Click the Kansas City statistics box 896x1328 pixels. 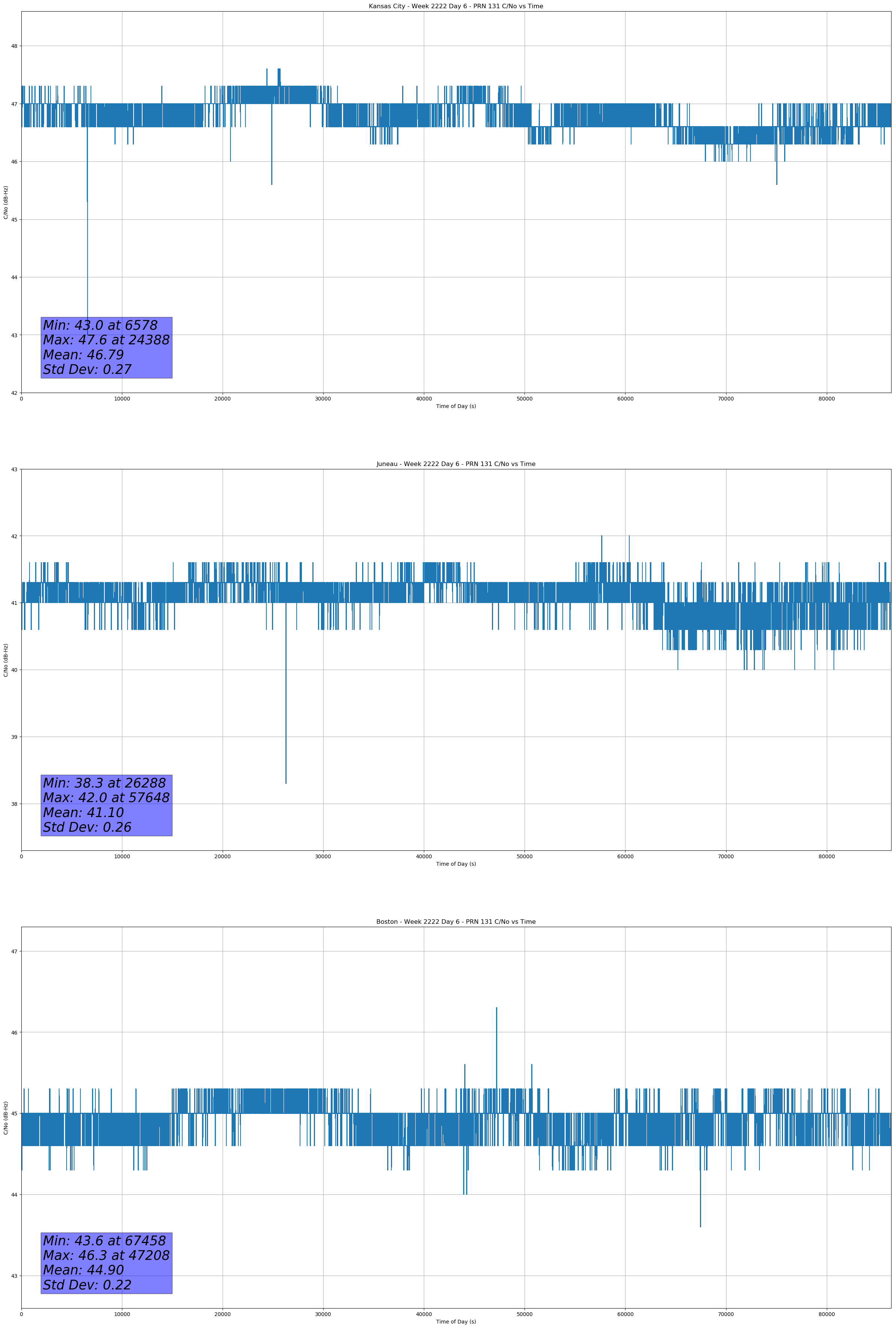click(x=106, y=347)
